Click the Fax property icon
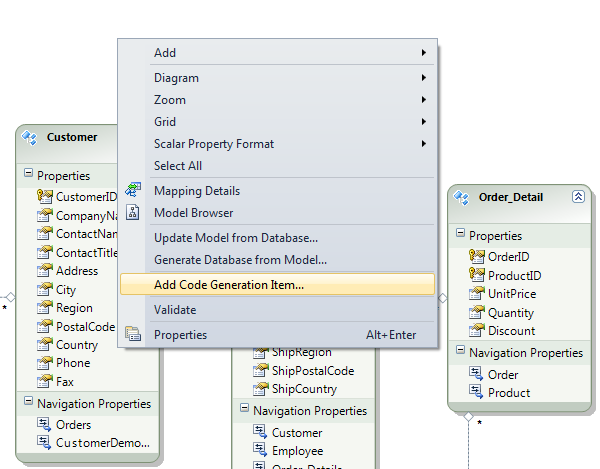The image size is (600, 469). click(45, 381)
